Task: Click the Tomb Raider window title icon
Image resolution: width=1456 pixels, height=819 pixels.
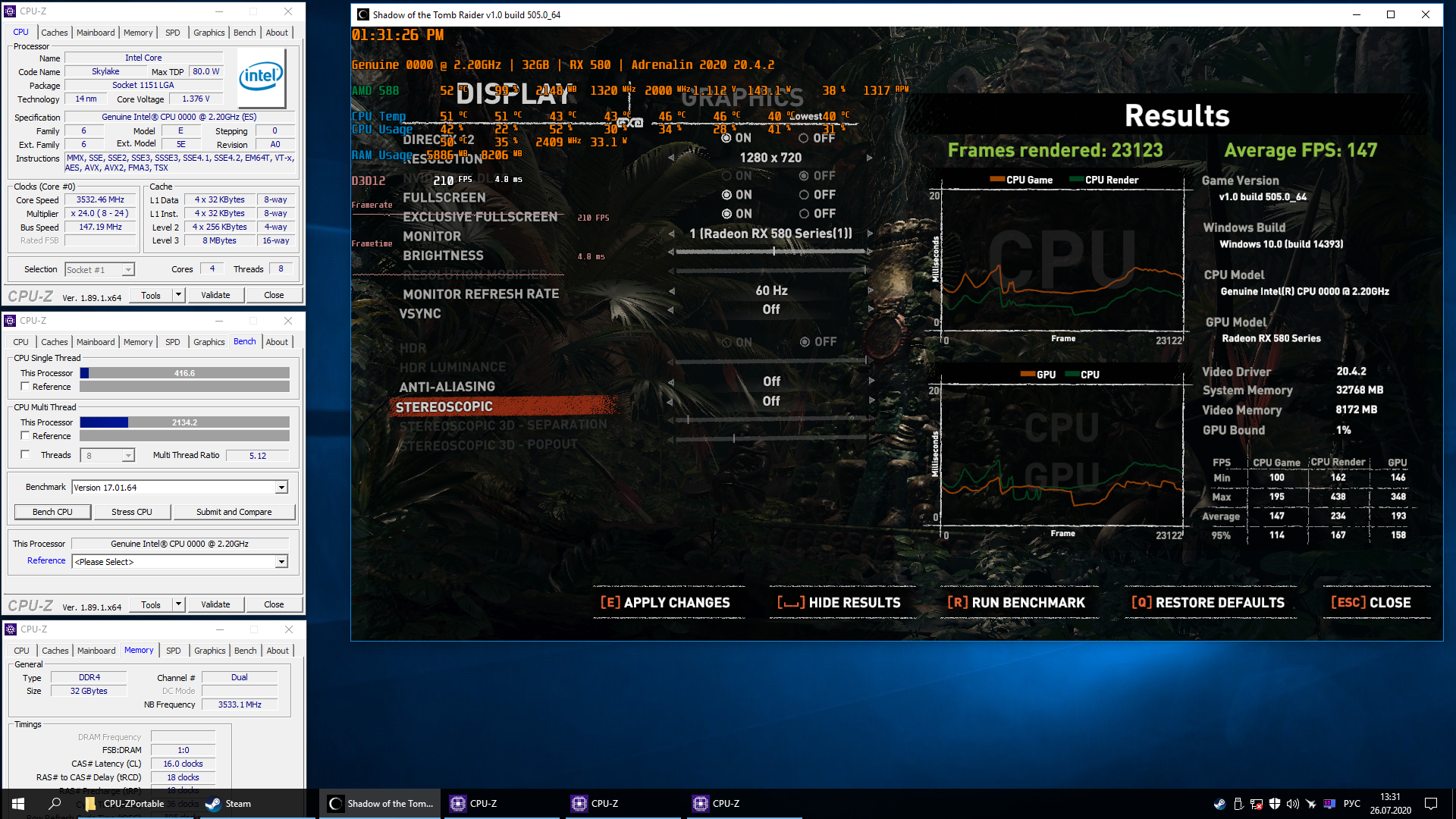Action: [363, 14]
